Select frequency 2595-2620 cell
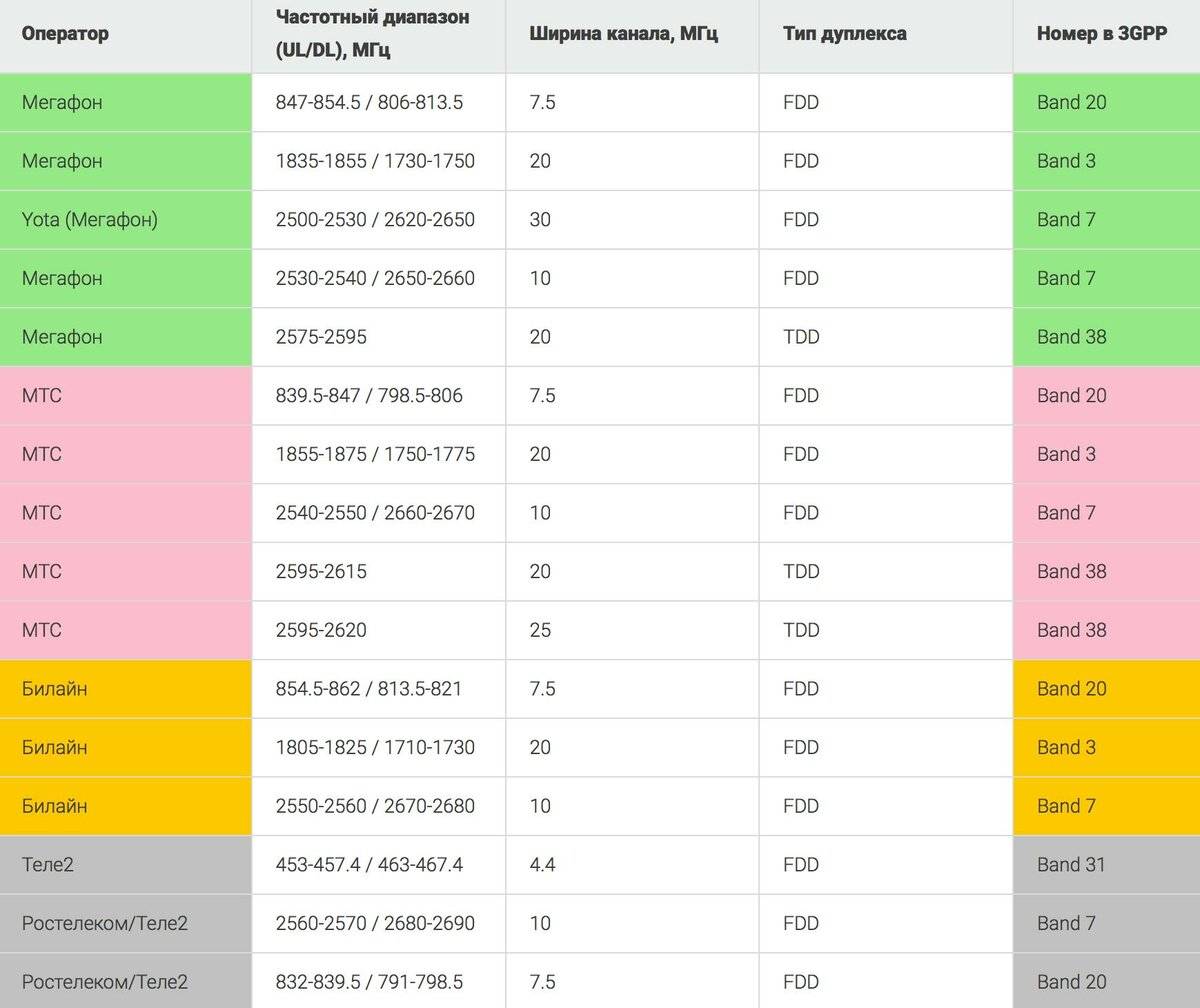This screenshot has width=1200, height=1008. coord(378,630)
